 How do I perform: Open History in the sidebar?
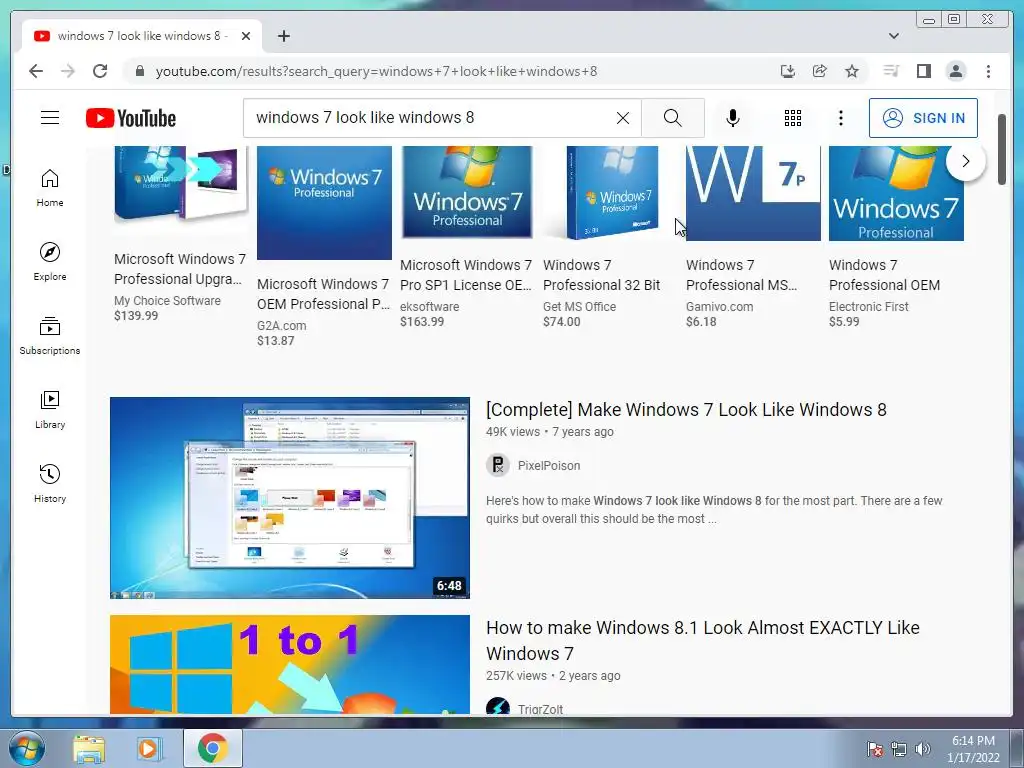pos(50,483)
